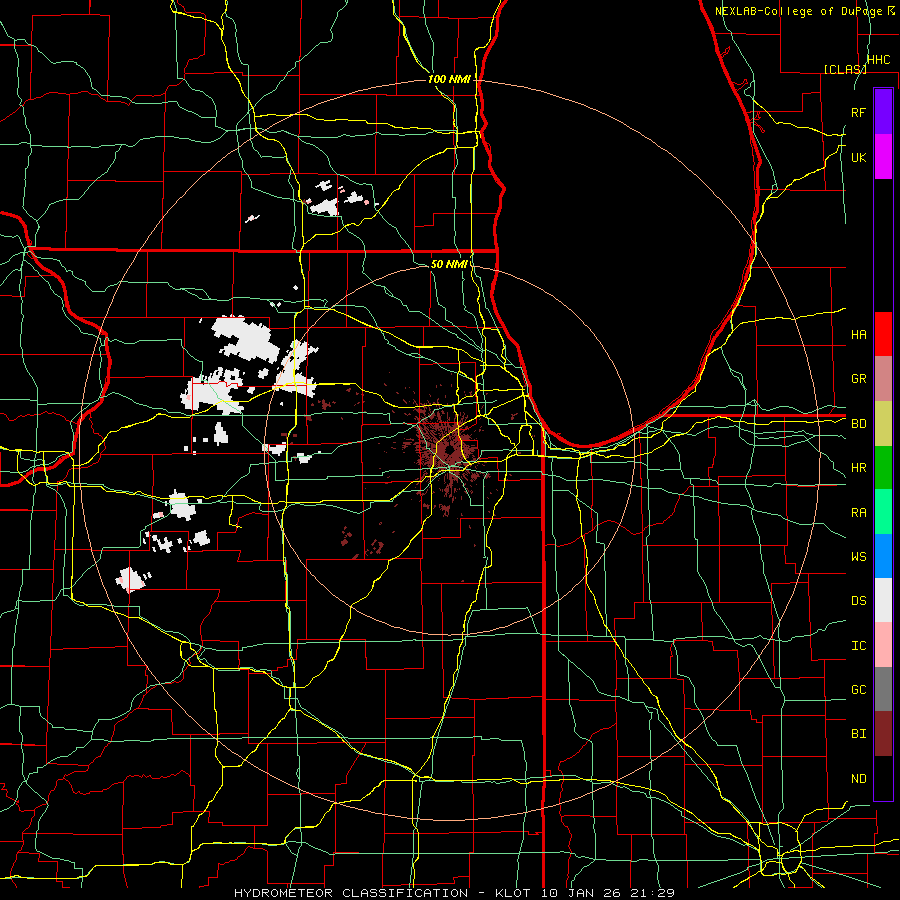Click the yellow BD legend swatch
Image resolution: width=900 pixels, height=900 pixels.
point(883,424)
